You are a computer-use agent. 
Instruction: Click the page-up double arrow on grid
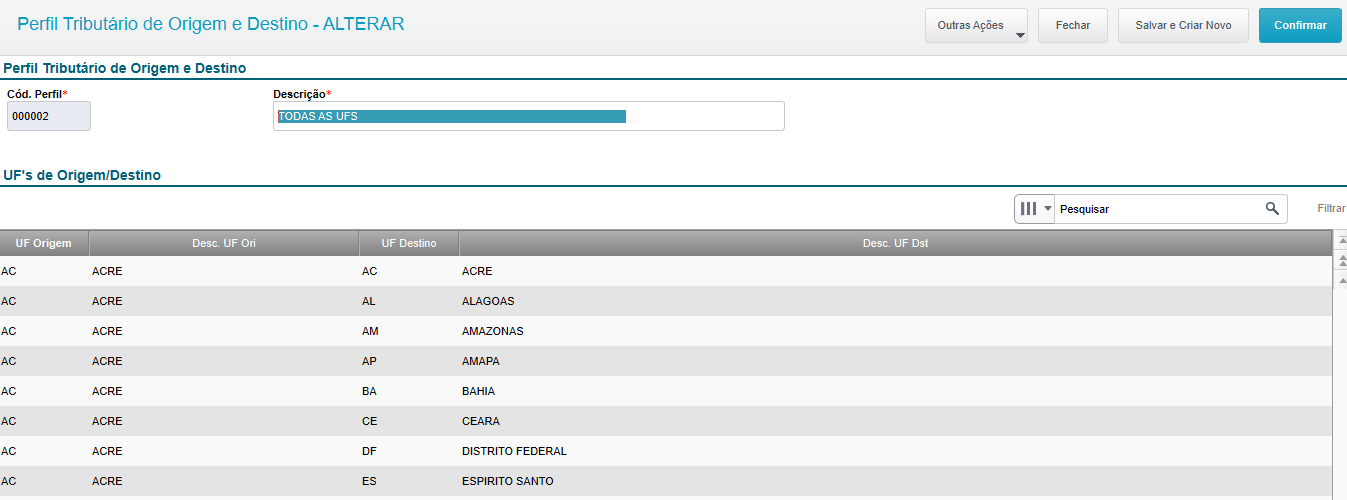[x=1341, y=260]
